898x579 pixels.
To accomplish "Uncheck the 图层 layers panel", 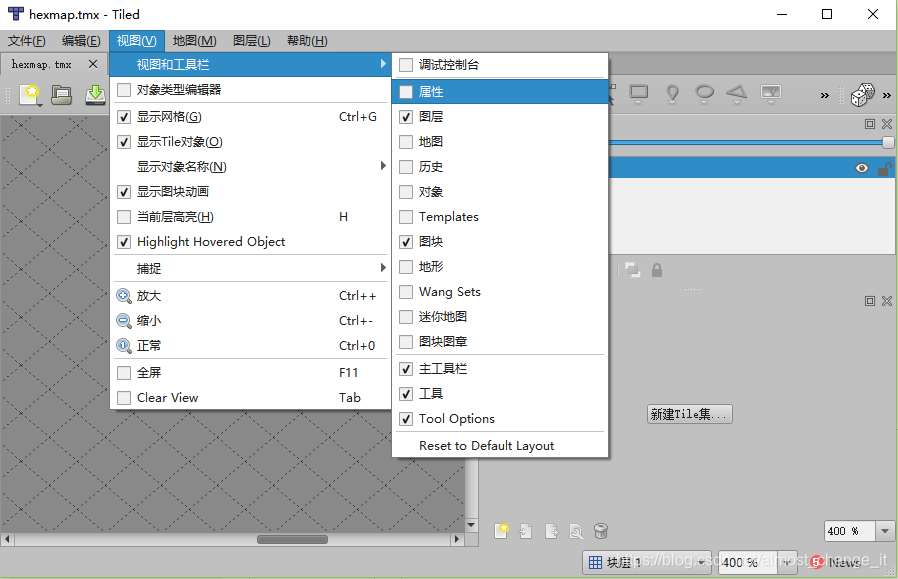I will click(405, 117).
